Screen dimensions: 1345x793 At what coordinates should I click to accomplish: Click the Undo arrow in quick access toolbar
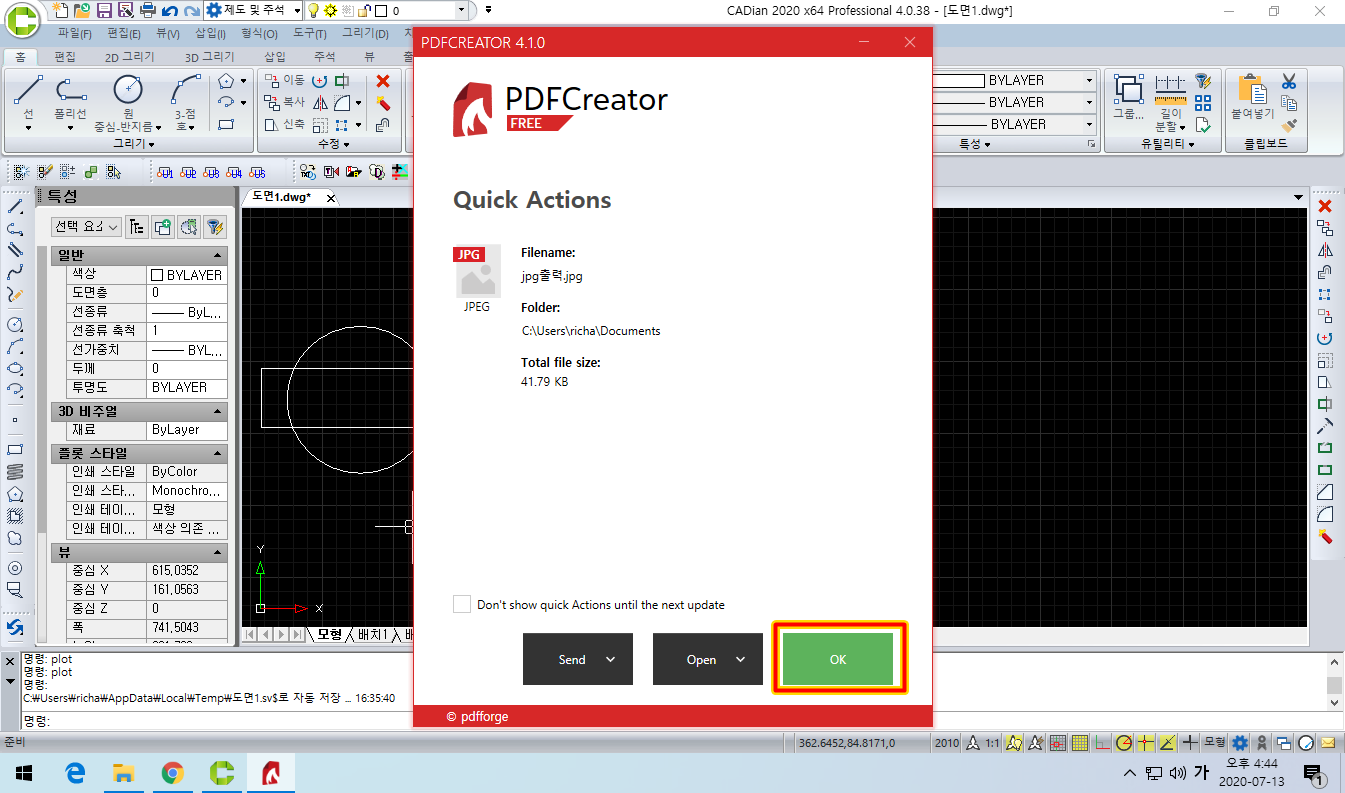click(x=169, y=11)
